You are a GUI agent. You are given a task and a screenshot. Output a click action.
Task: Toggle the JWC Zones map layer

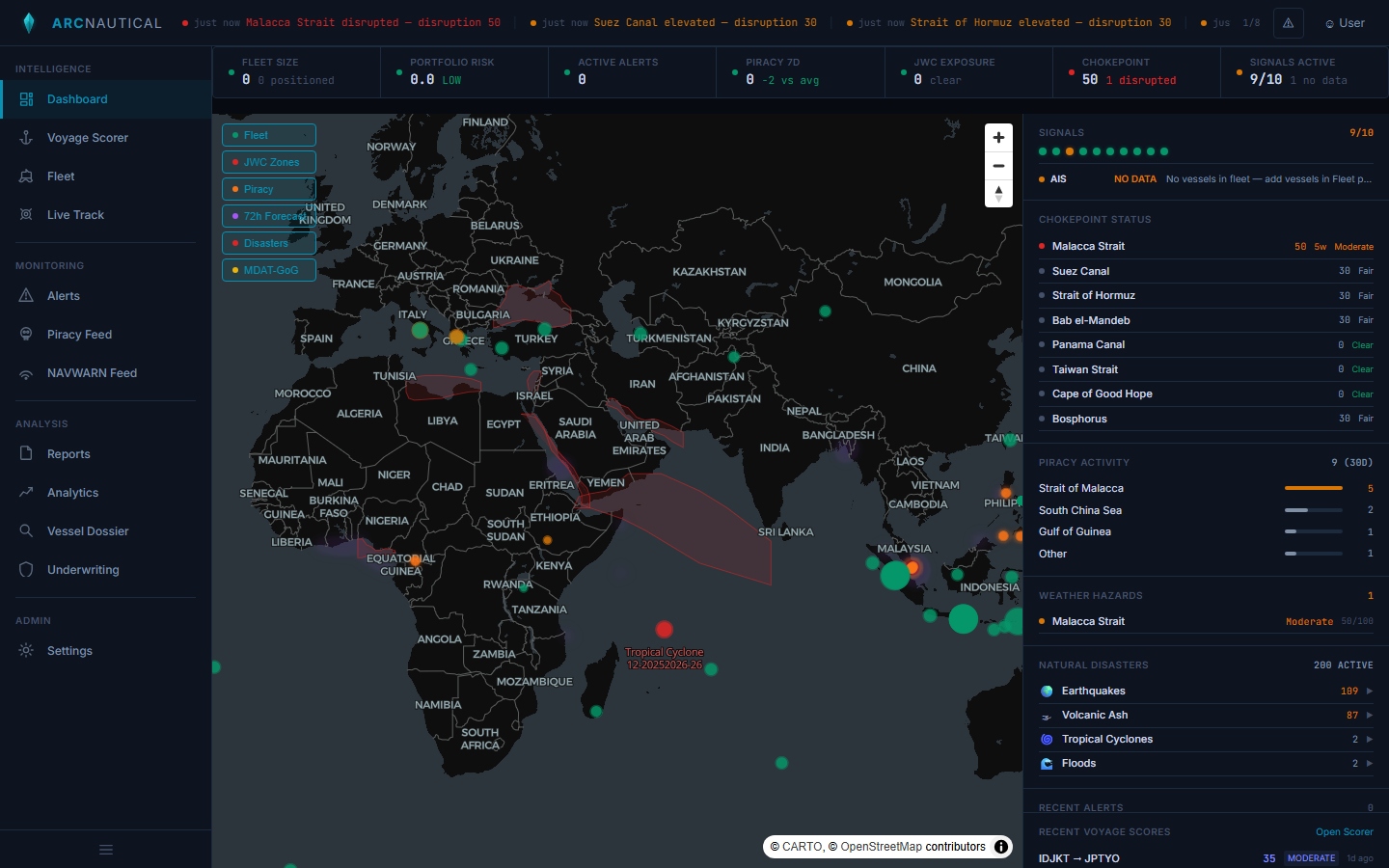(x=268, y=161)
